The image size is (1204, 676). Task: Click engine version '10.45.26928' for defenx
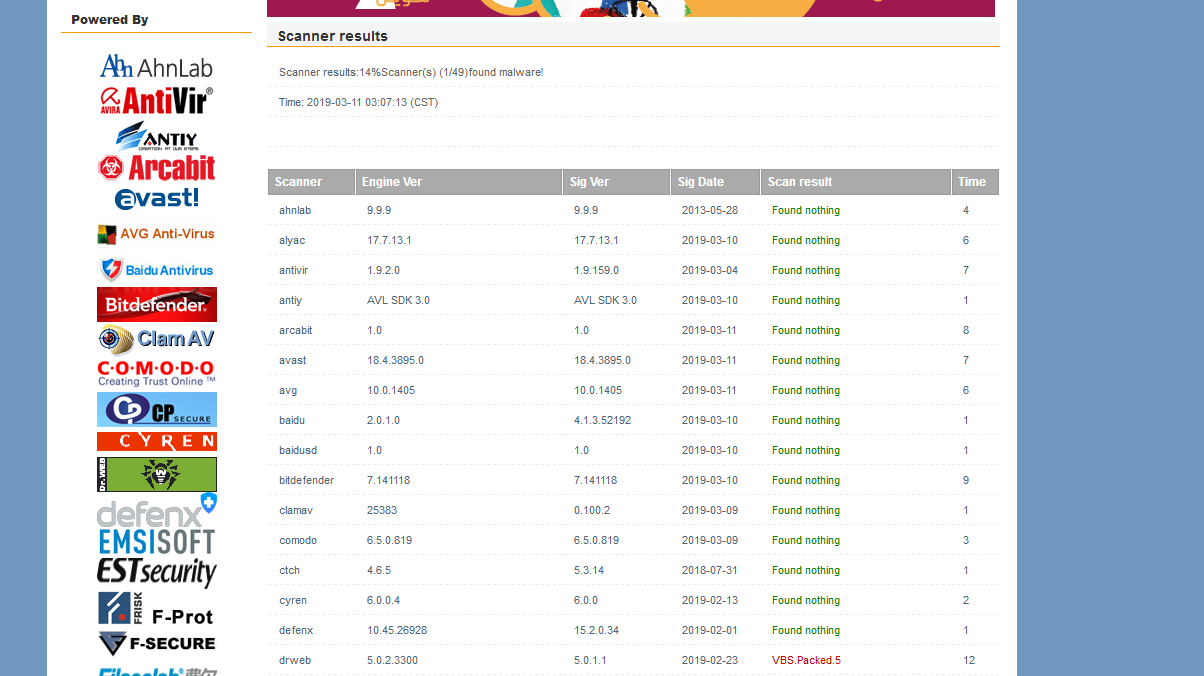(x=397, y=630)
